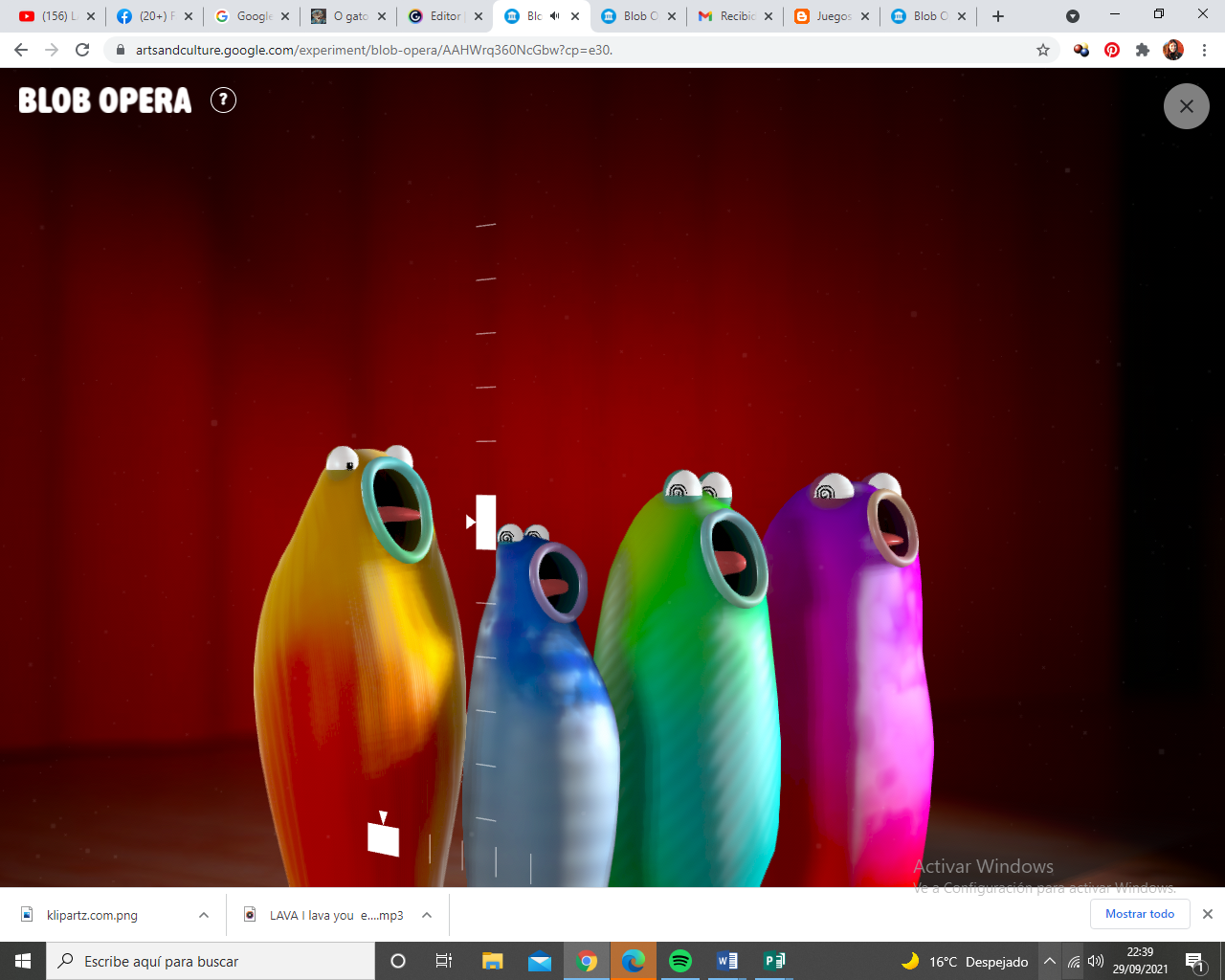Click the white pitch slider handle
Image resolution: width=1225 pixels, height=980 pixels.
click(486, 523)
